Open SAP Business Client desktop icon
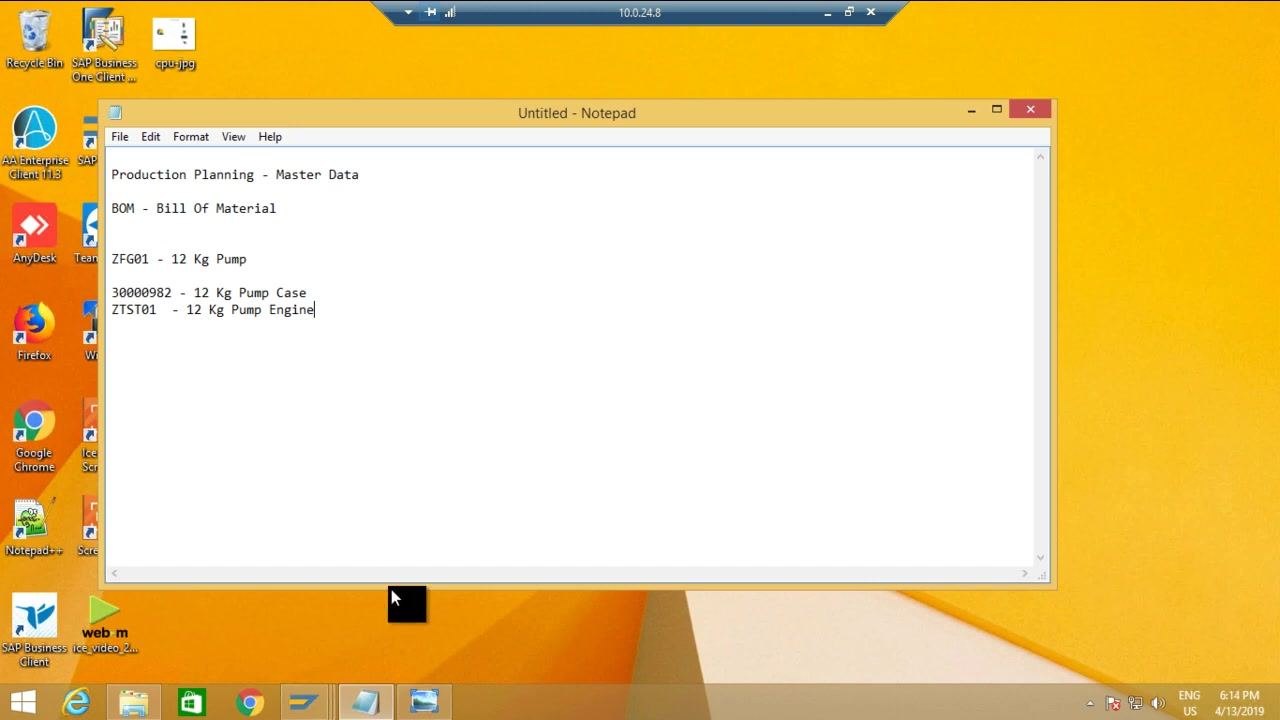 click(x=34, y=631)
